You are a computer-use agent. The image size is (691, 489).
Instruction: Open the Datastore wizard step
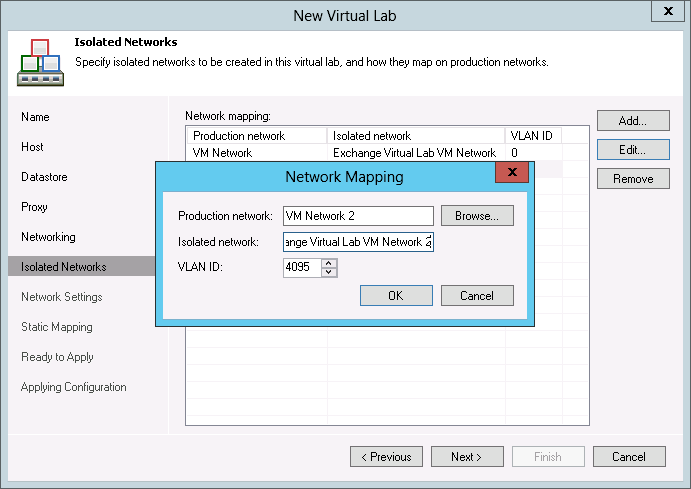click(44, 177)
